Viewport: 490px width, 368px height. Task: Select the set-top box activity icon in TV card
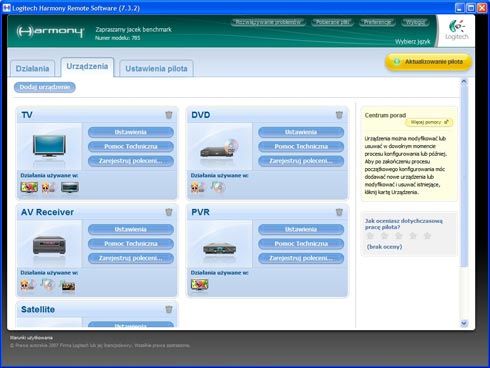70,187
